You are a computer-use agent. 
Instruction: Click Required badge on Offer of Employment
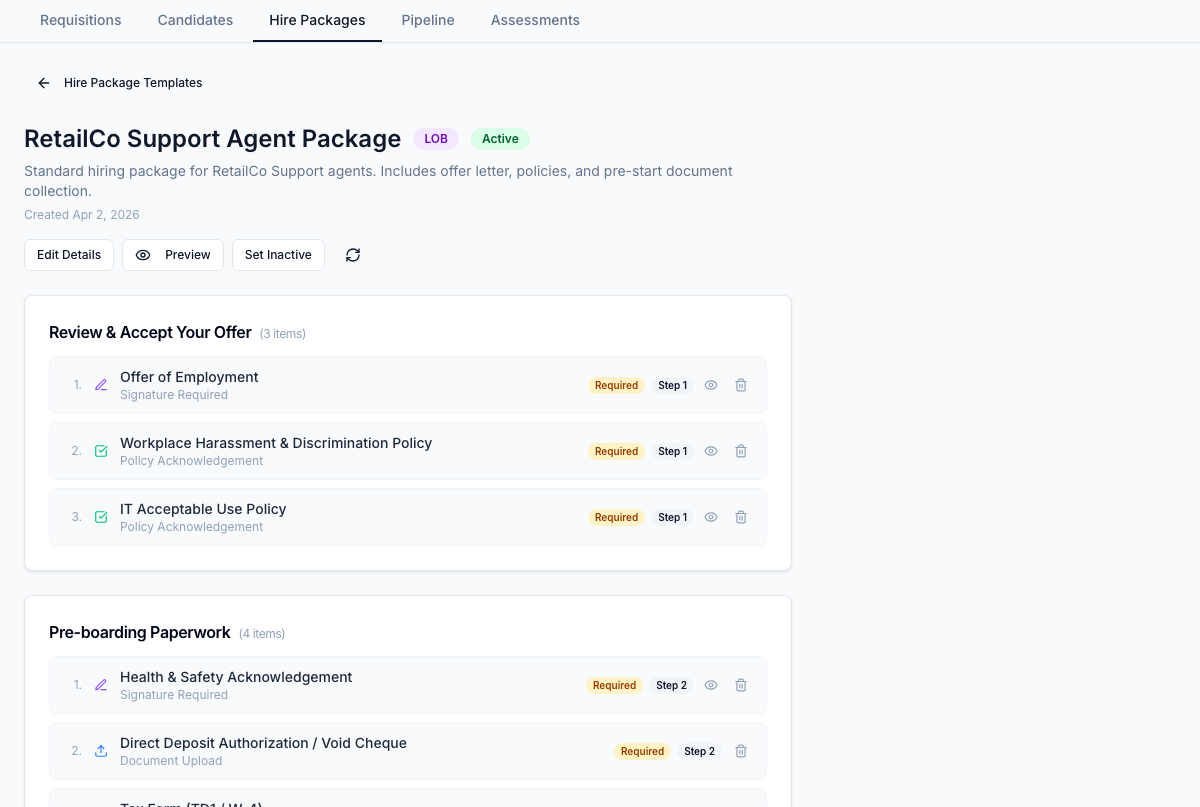pyautogui.click(x=616, y=385)
